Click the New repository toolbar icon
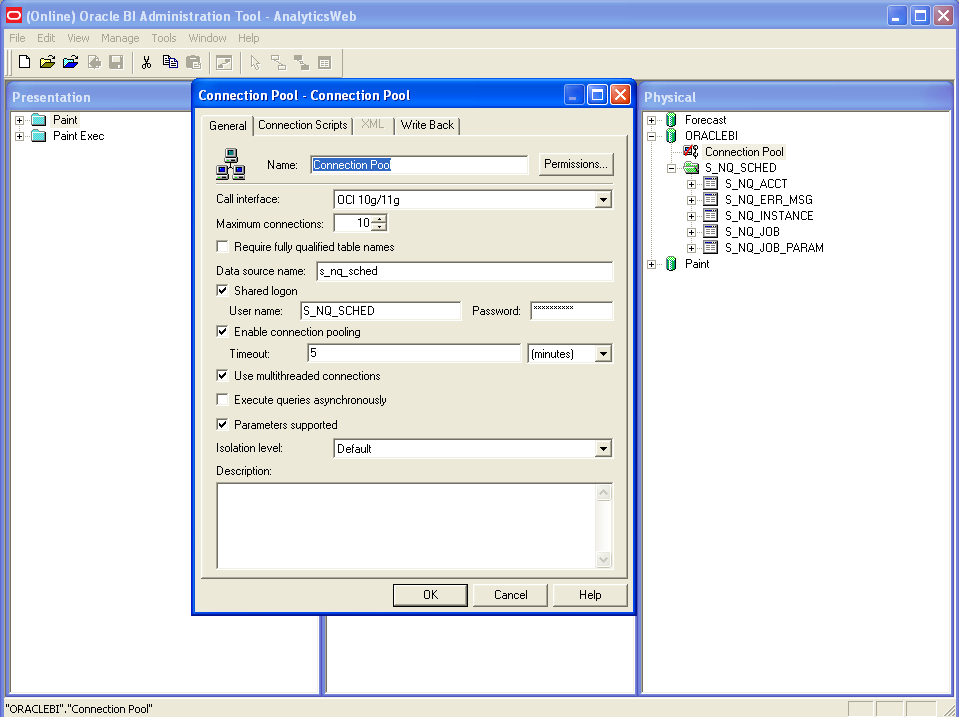The width and height of the screenshot is (959, 717). click(x=24, y=62)
